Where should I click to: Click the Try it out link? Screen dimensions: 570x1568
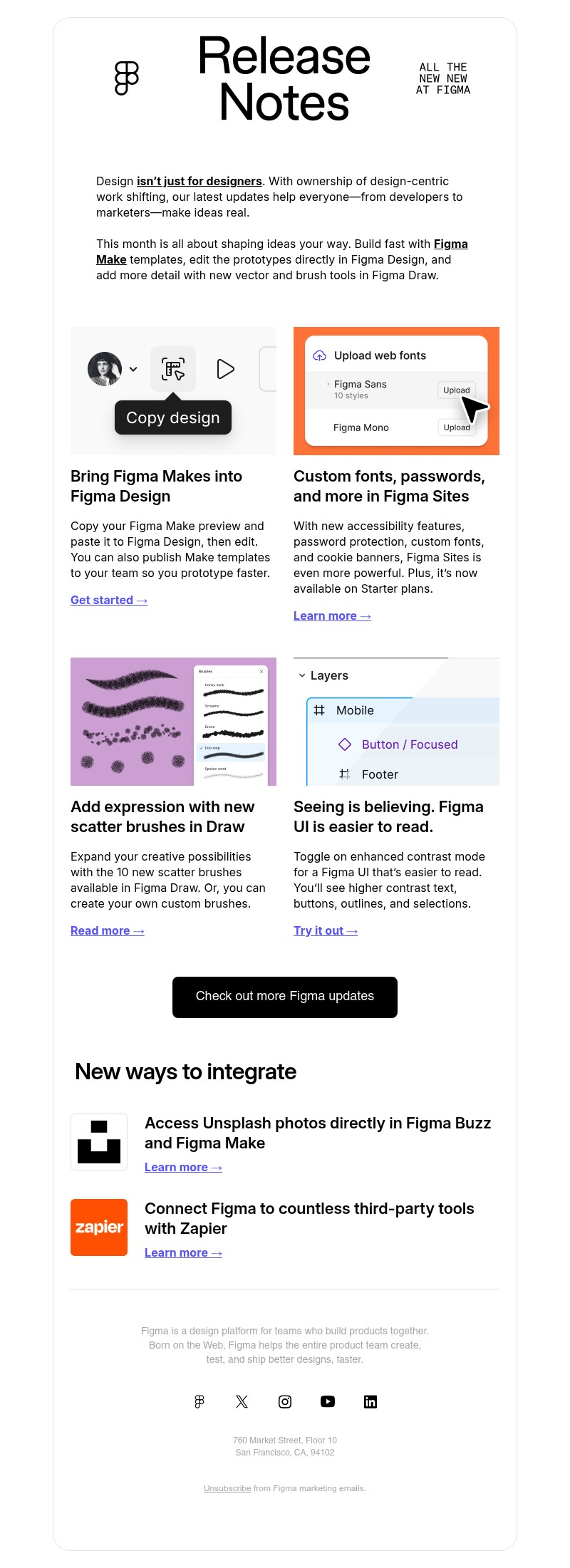point(325,930)
